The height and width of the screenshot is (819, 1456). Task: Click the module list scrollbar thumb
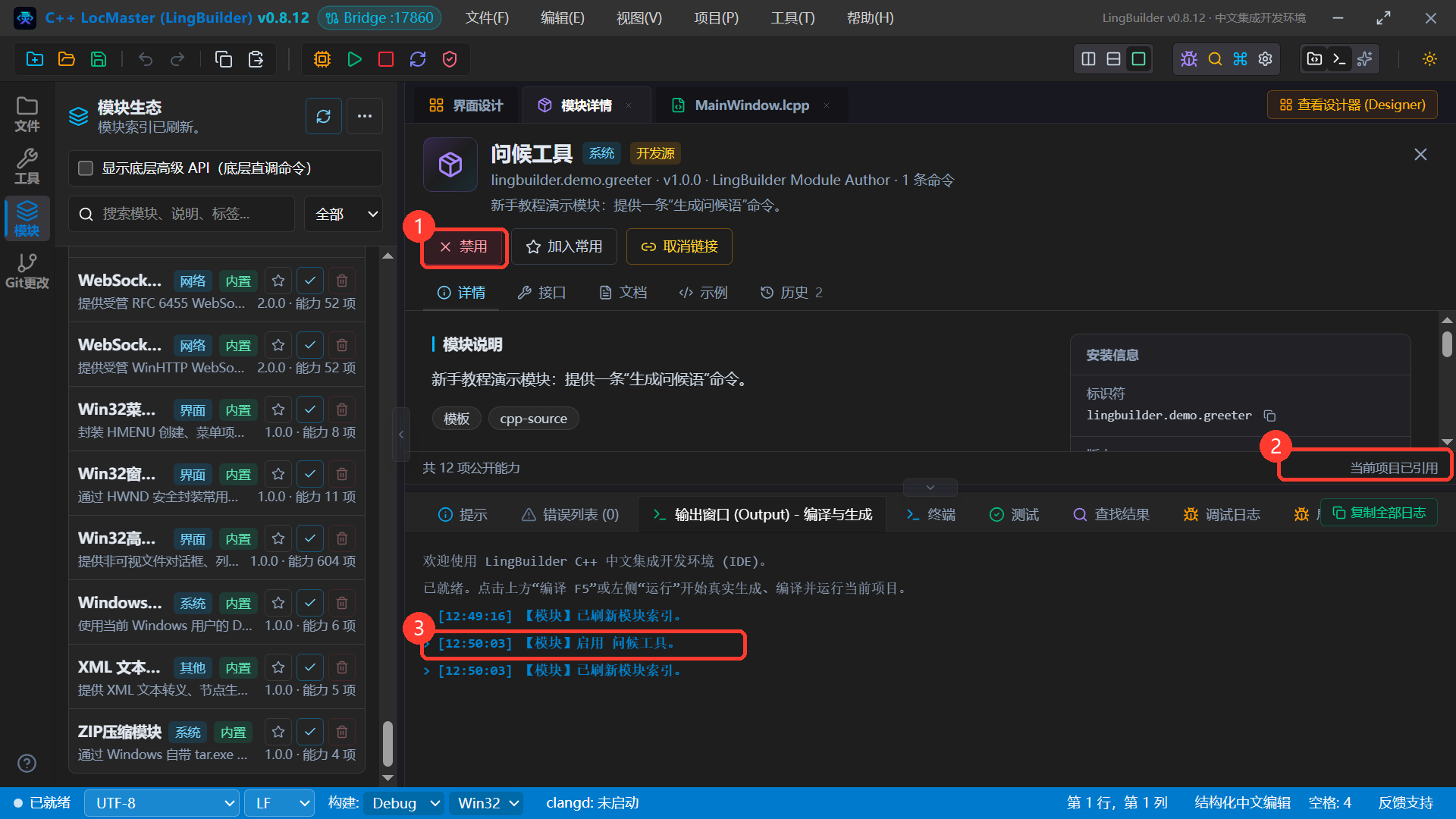(388, 744)
